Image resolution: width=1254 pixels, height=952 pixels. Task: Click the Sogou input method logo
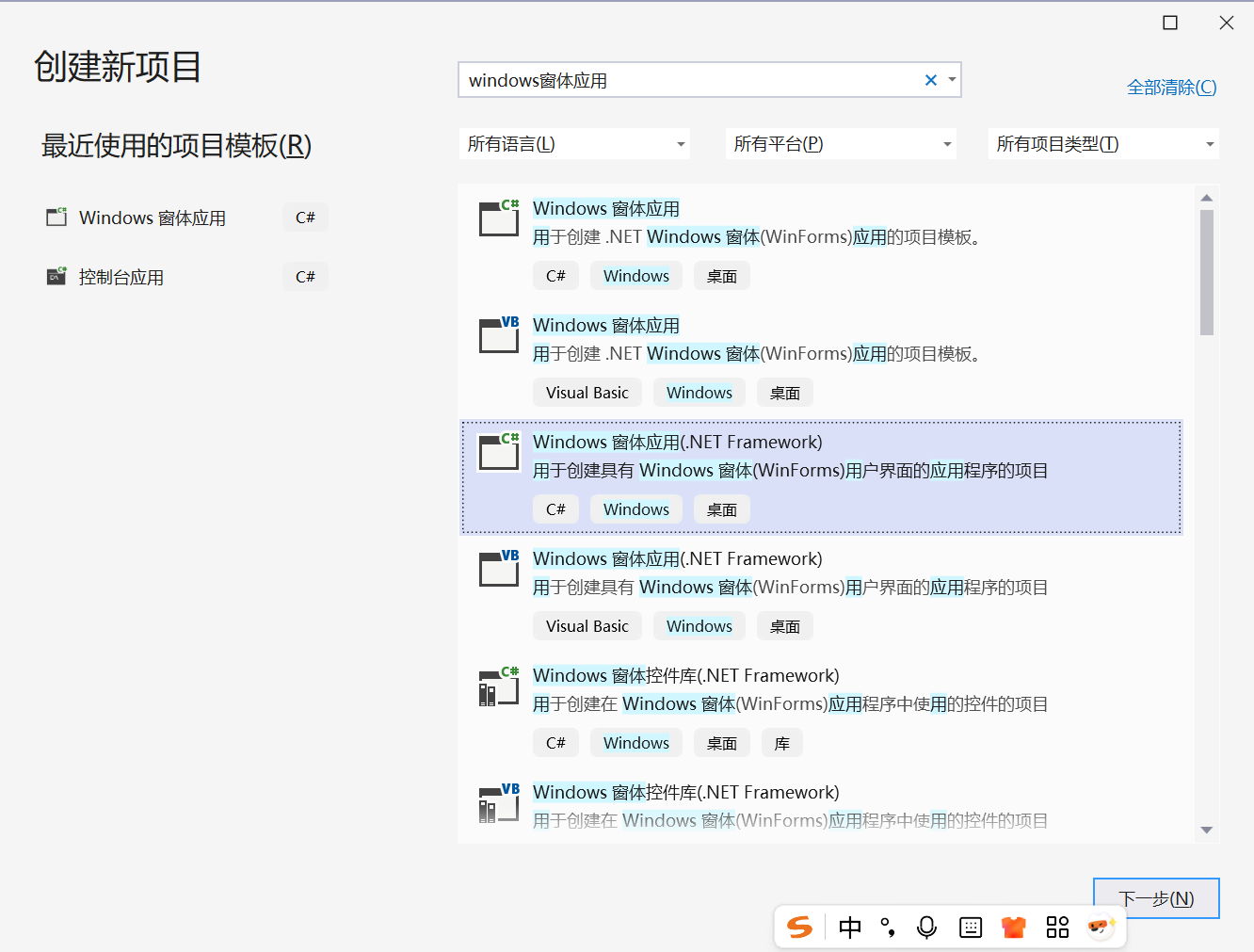pos(799,928)
